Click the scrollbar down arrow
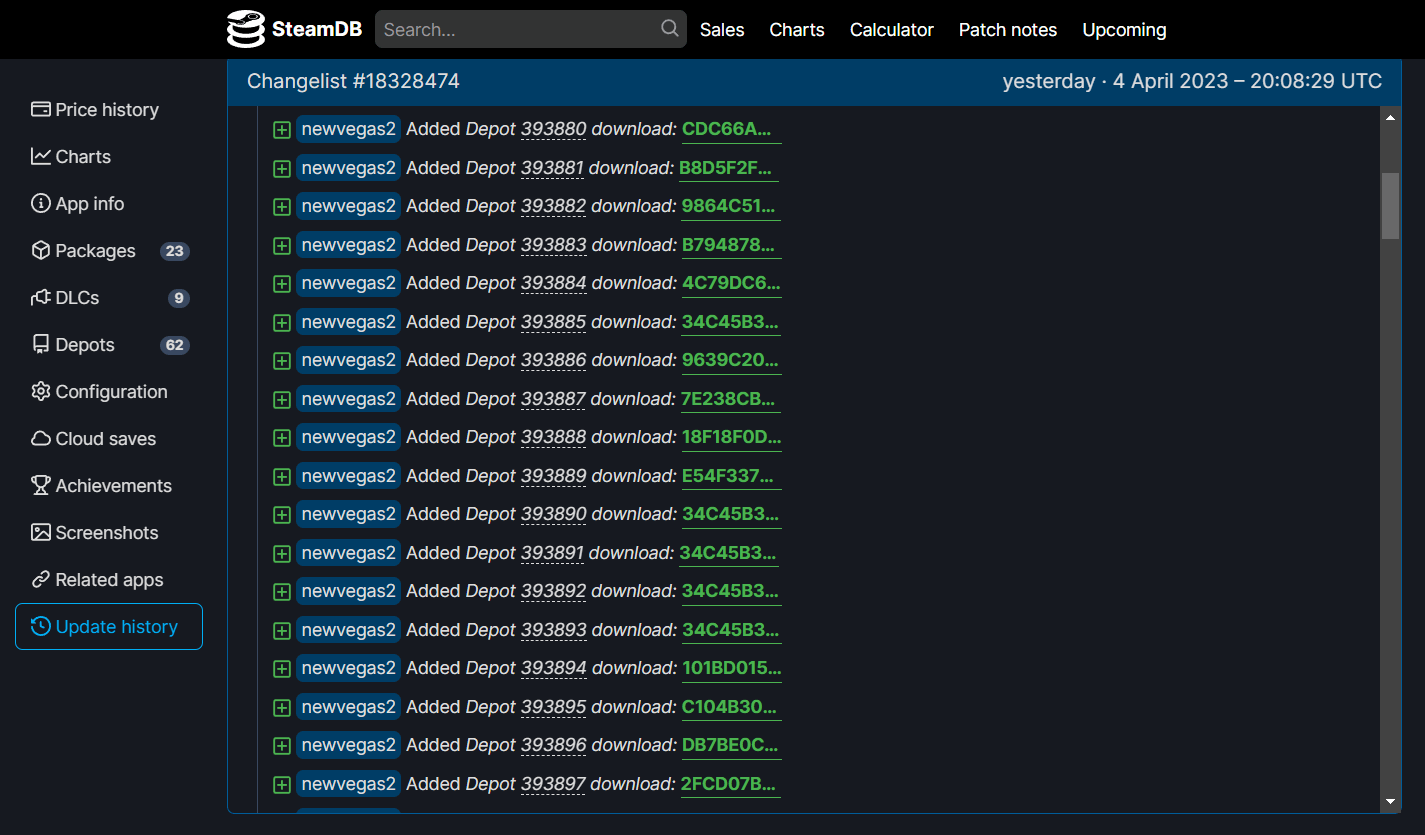 click(x=1390, y=802)
